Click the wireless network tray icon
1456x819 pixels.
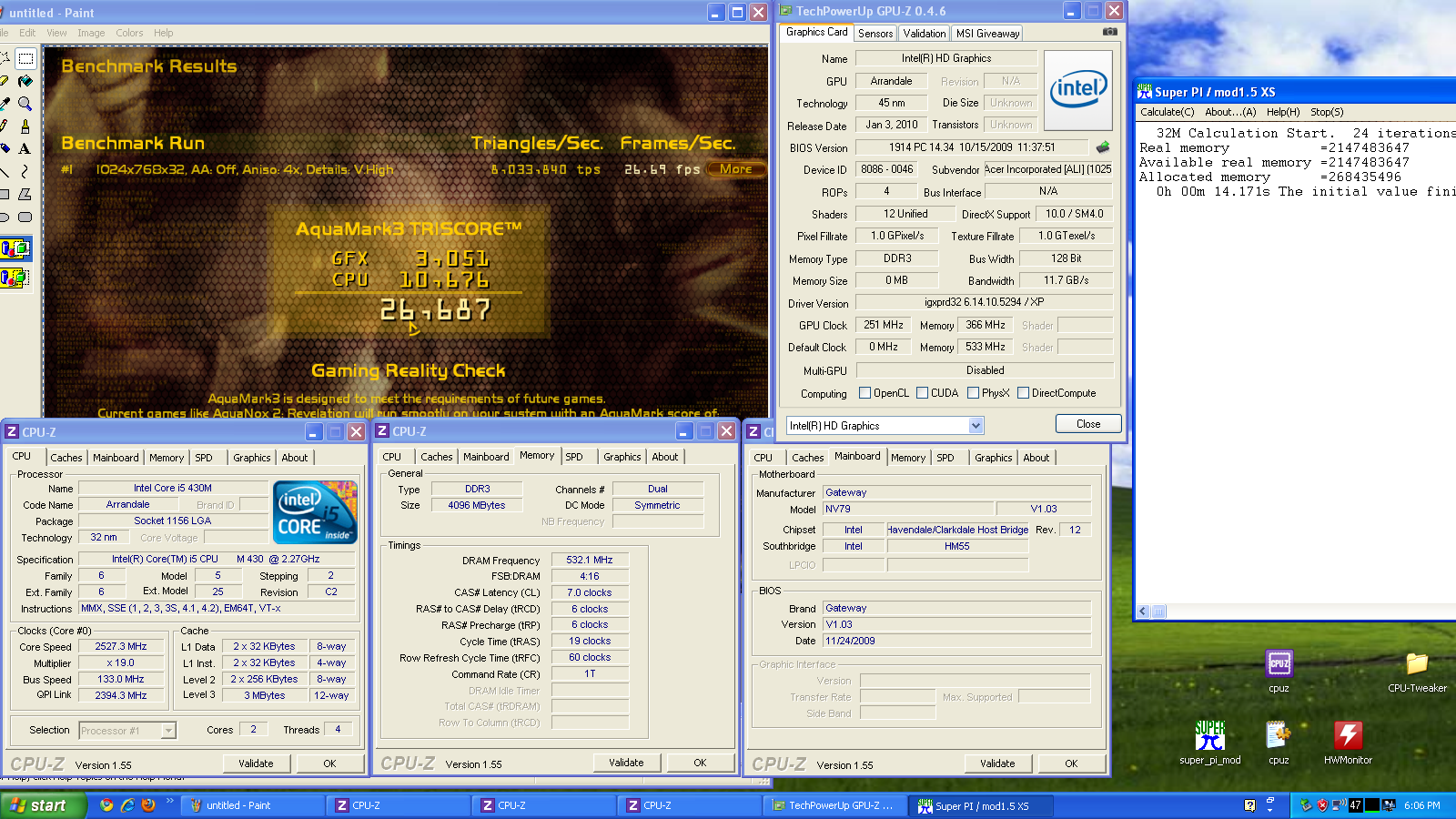[1339, 805]
